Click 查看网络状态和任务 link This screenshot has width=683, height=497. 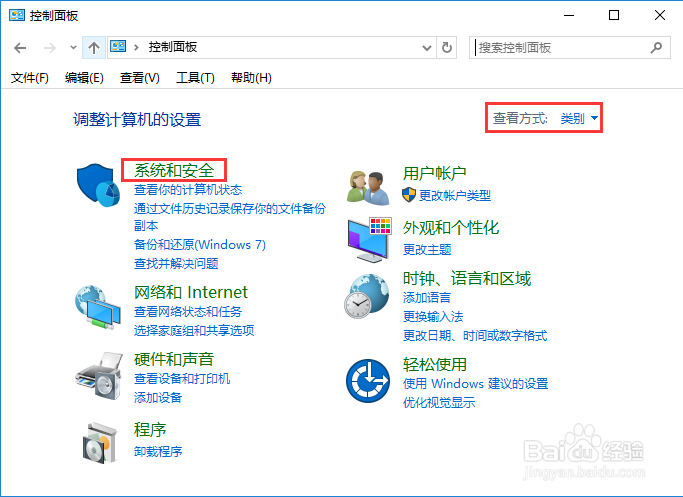click(x=188, y=311)
